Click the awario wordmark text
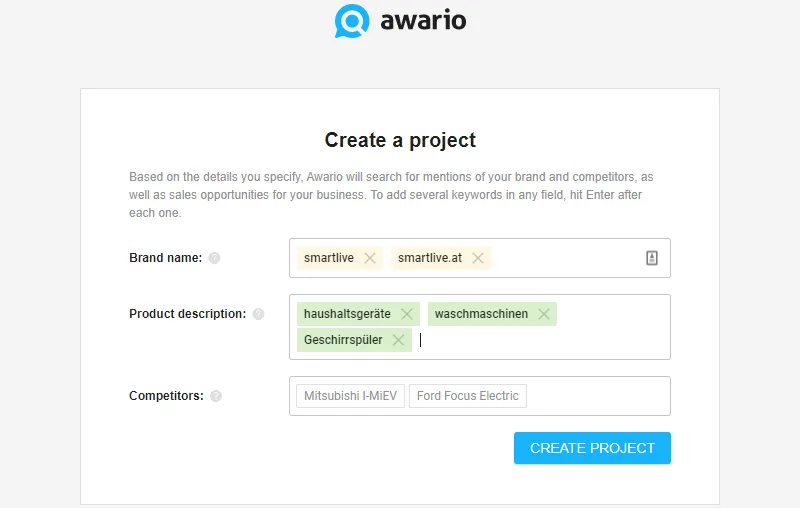This screenshot has width=800, height=508. (x=423, y=21)
